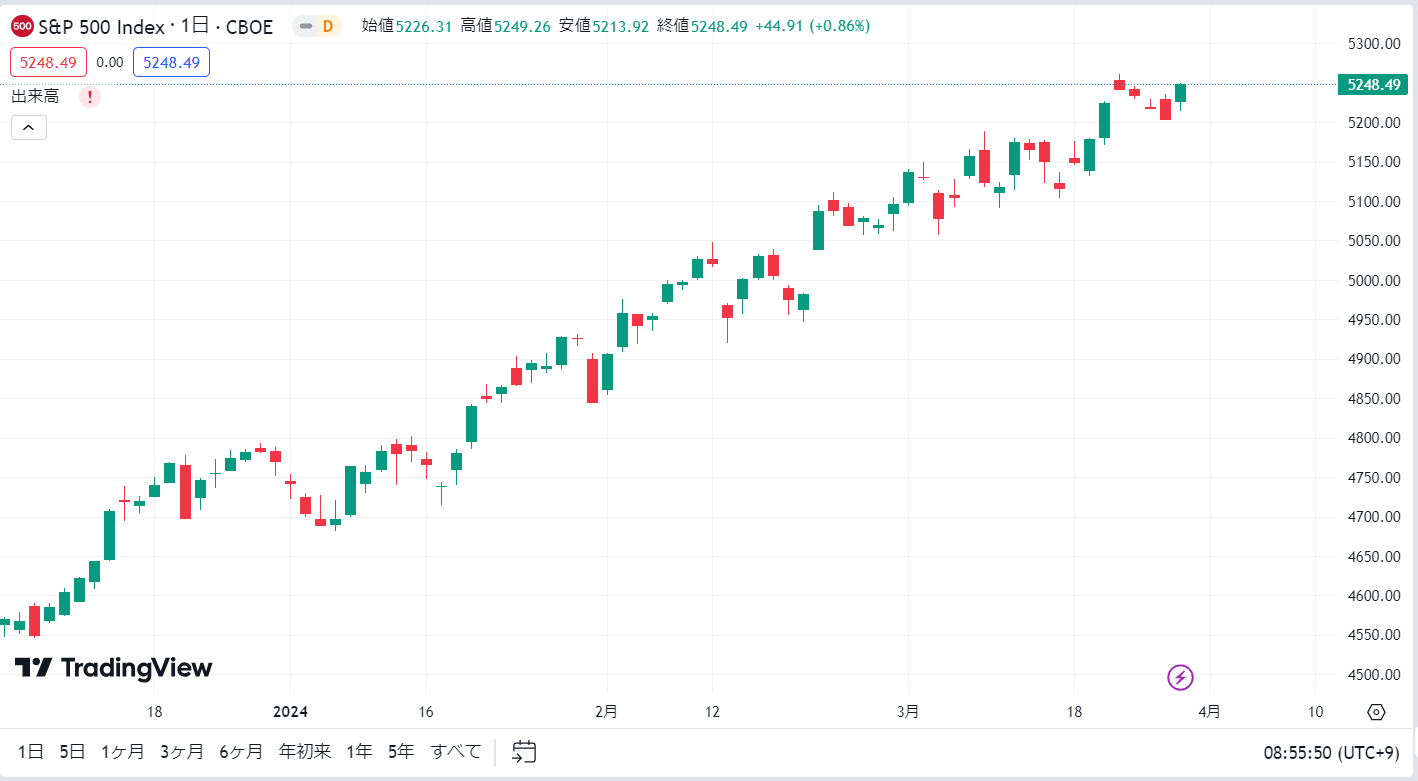The height and width of the screenshot is (781, 1418).
Task: Click the 10 date label on the time axis
Action: [1315, 712]
